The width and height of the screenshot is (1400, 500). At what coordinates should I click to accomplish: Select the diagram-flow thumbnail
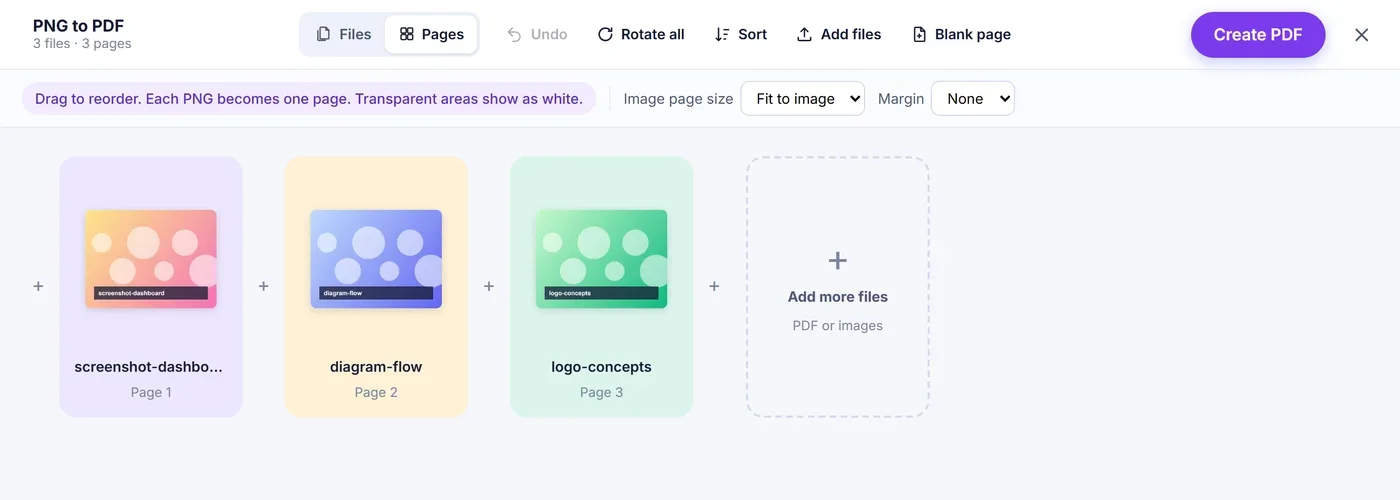376,258
